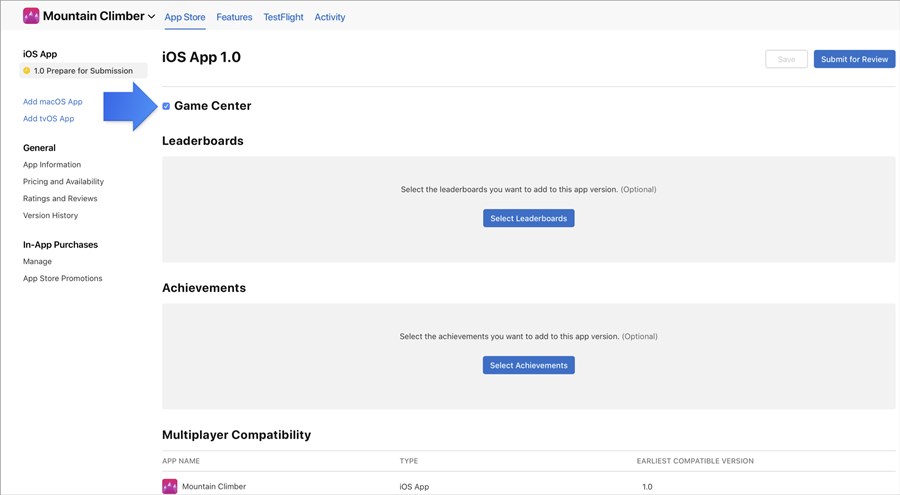The height and width of the screenshot is (495, 900).
Task: Open App Store Promotions in the sidebar
Action: pos(62,279)
